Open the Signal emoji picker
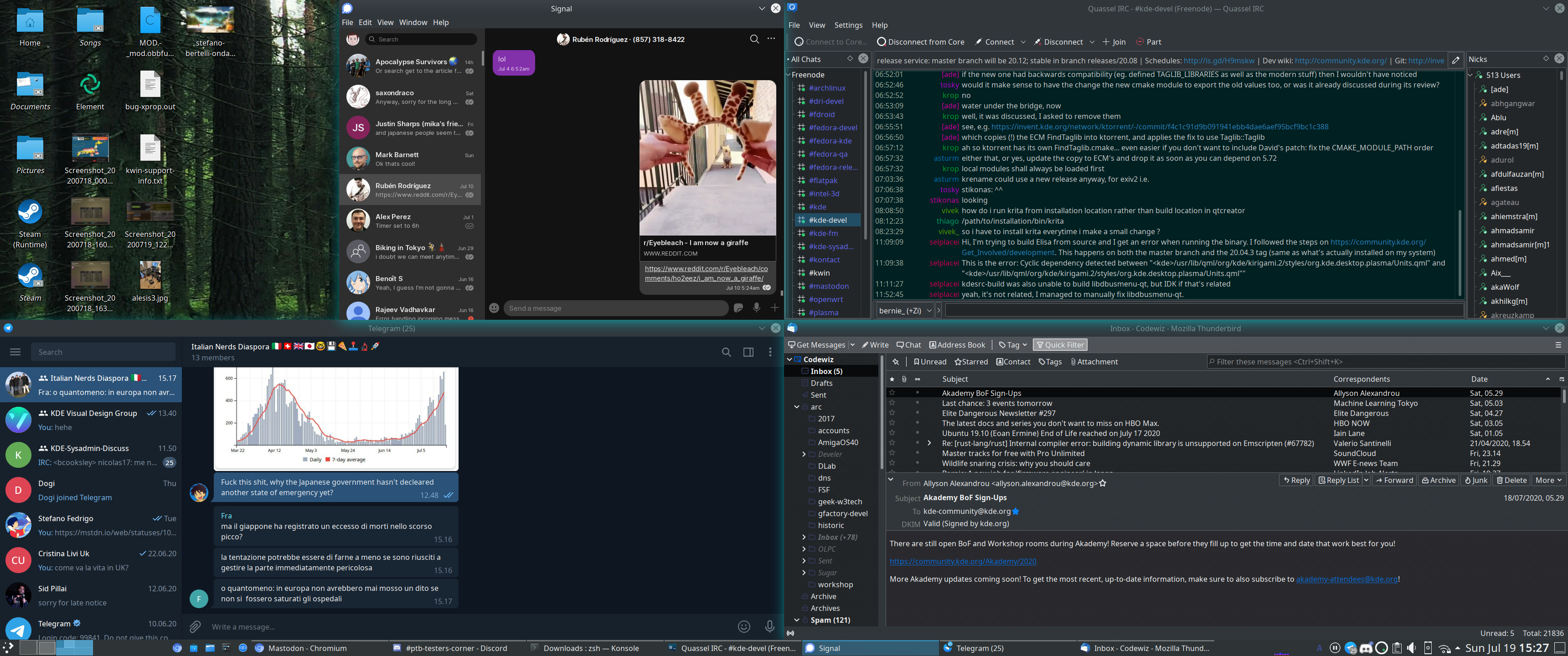Viewport: 1568px width, 656px height. click(494, 308)
